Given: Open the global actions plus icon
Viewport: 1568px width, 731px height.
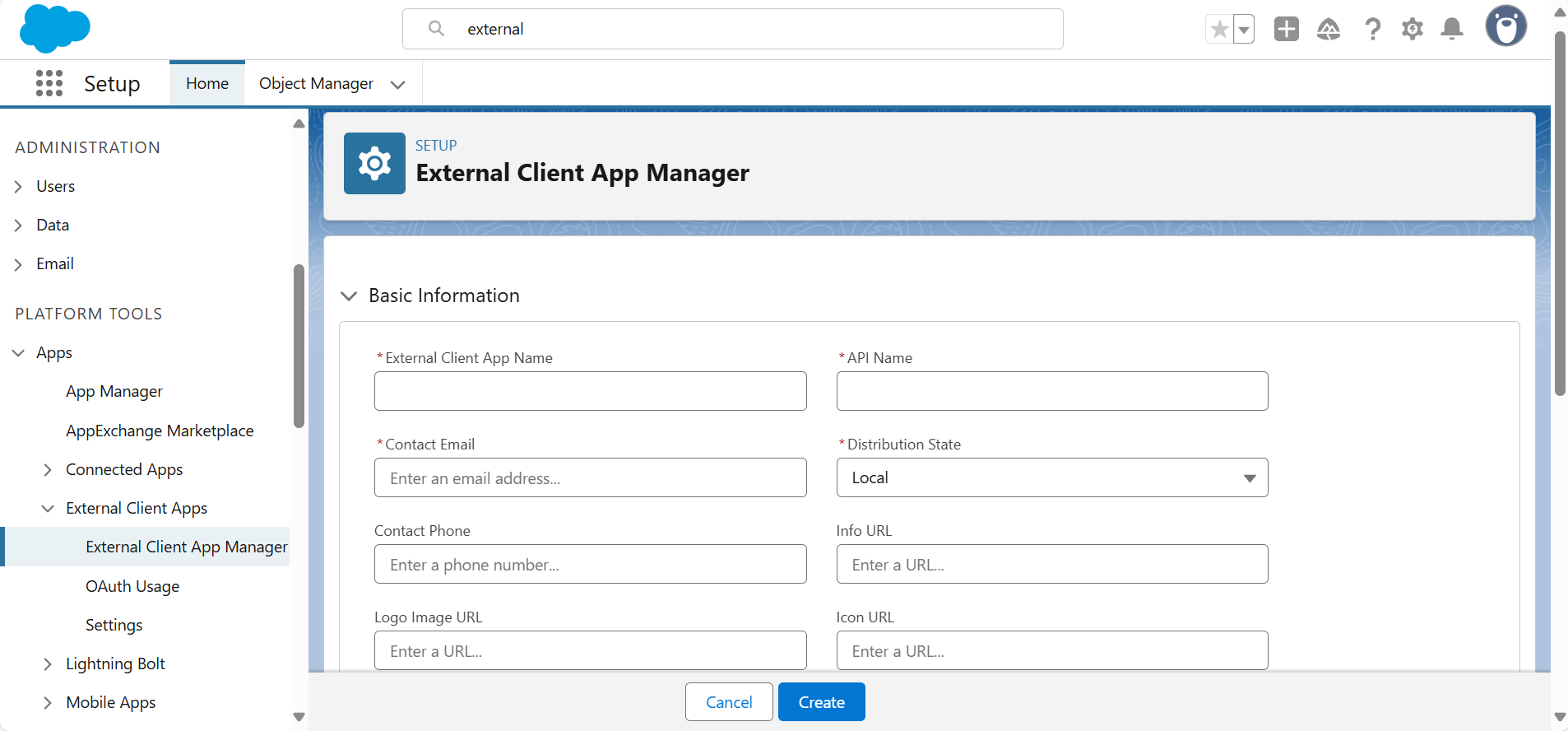Looking at the screenshot, I should coord(1286,30).
